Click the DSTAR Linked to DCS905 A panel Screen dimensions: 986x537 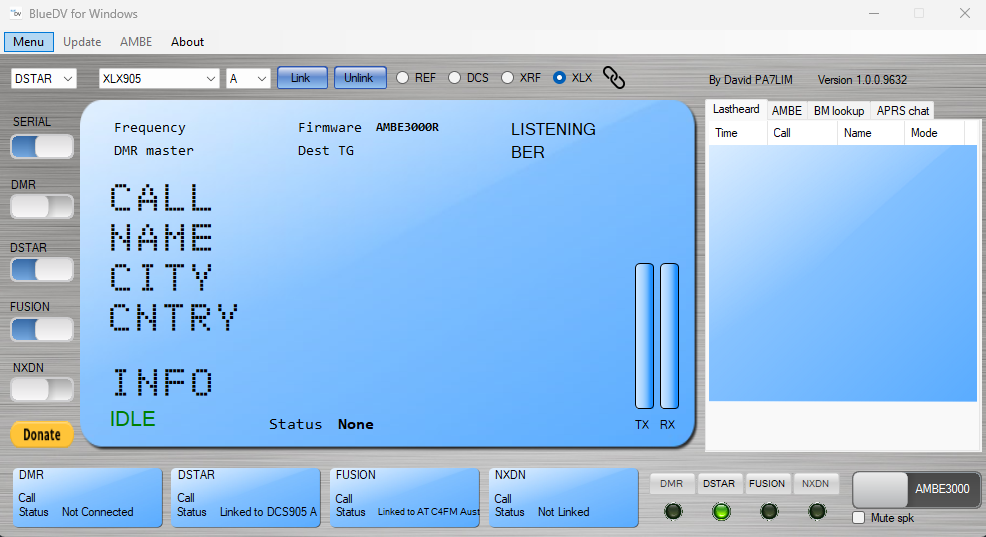(x=246, y=497)
